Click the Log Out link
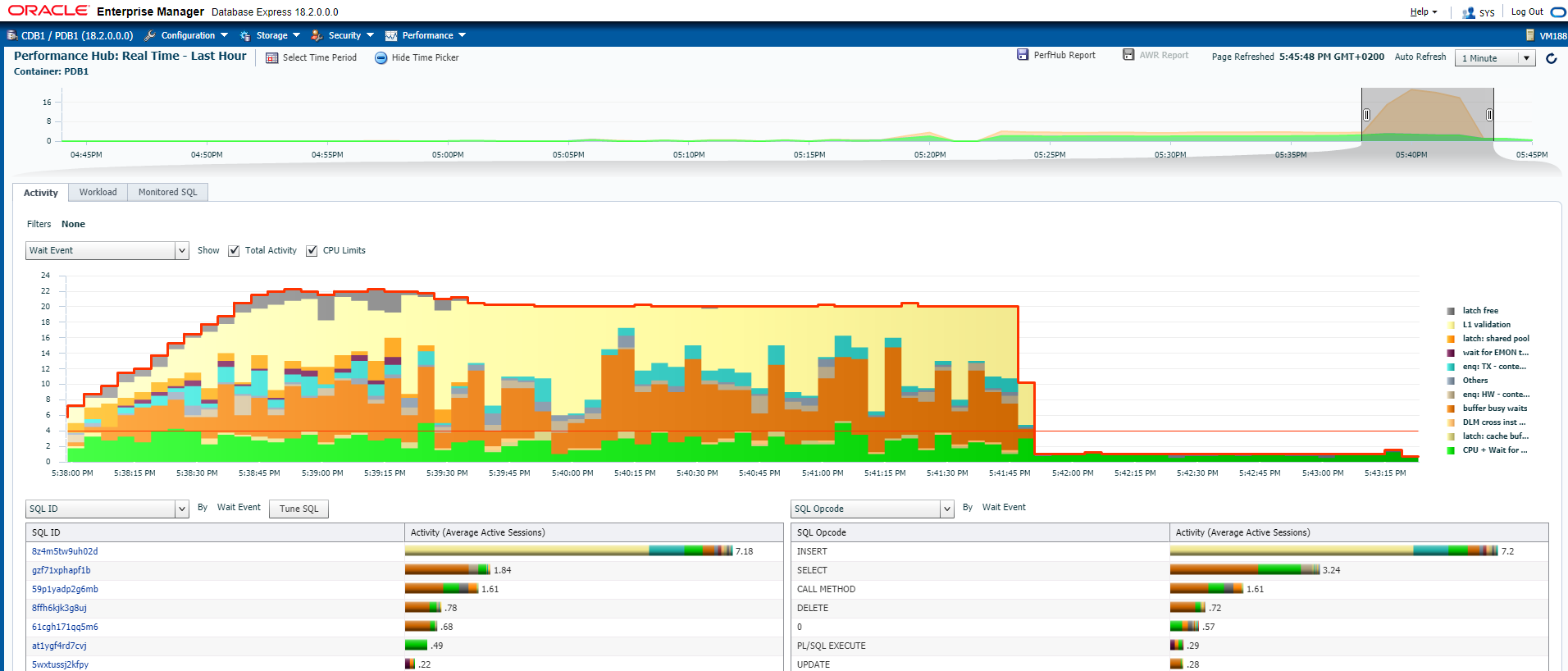 [1526, 11]
